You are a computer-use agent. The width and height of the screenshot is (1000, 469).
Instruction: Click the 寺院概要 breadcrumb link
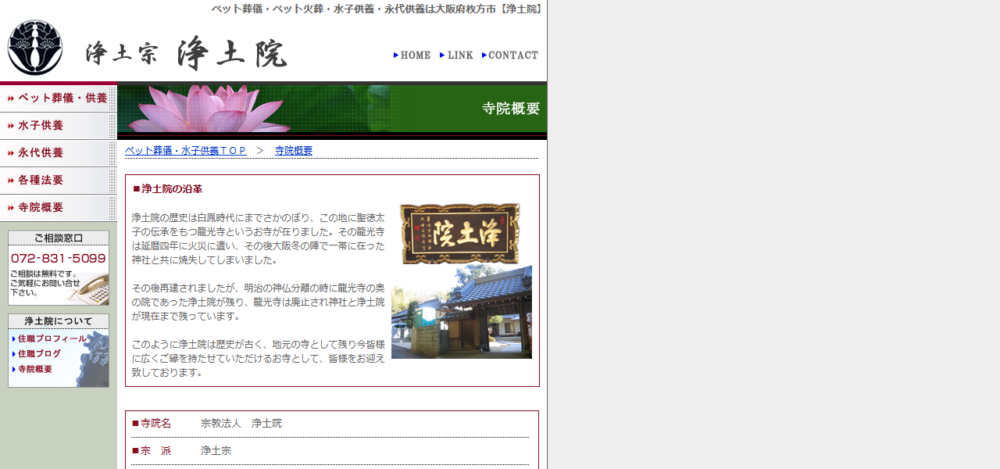click(293, 151)
